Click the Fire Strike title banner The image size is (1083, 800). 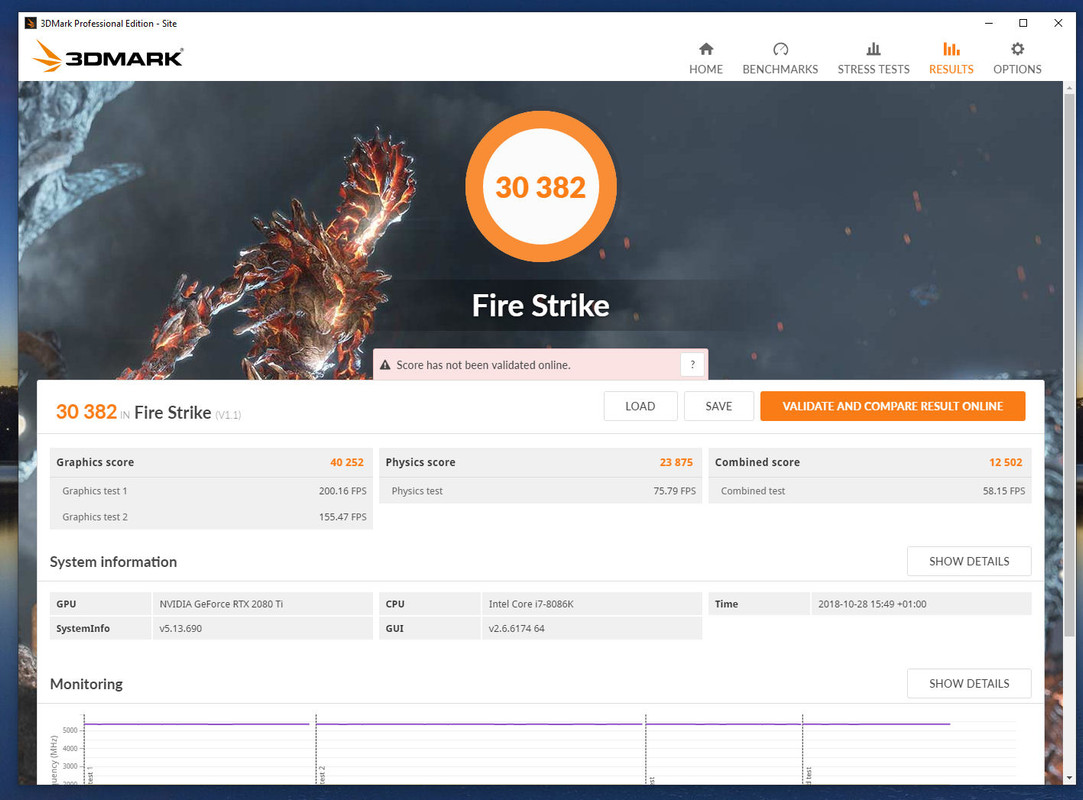541,305
